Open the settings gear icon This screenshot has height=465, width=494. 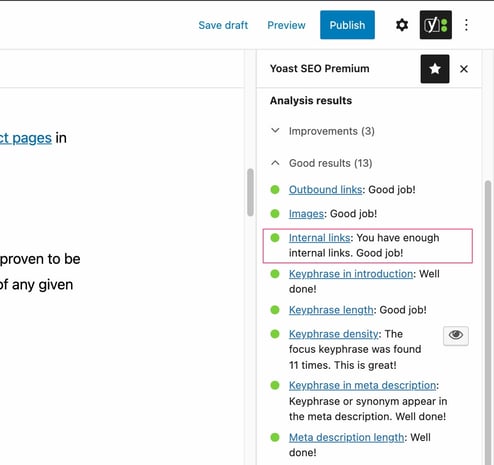[402, 25]
